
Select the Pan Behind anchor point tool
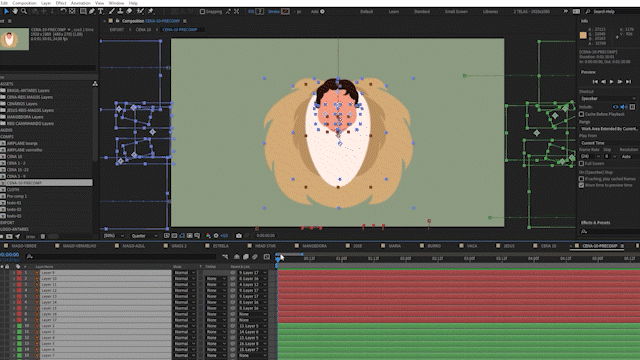tap(72, 11)
